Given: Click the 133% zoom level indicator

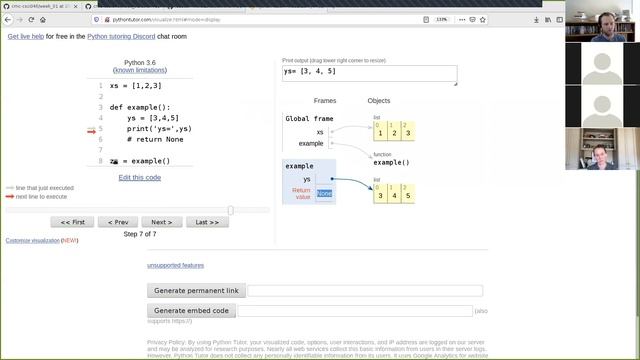Looking at the screenshot, I should pos(442,20).
